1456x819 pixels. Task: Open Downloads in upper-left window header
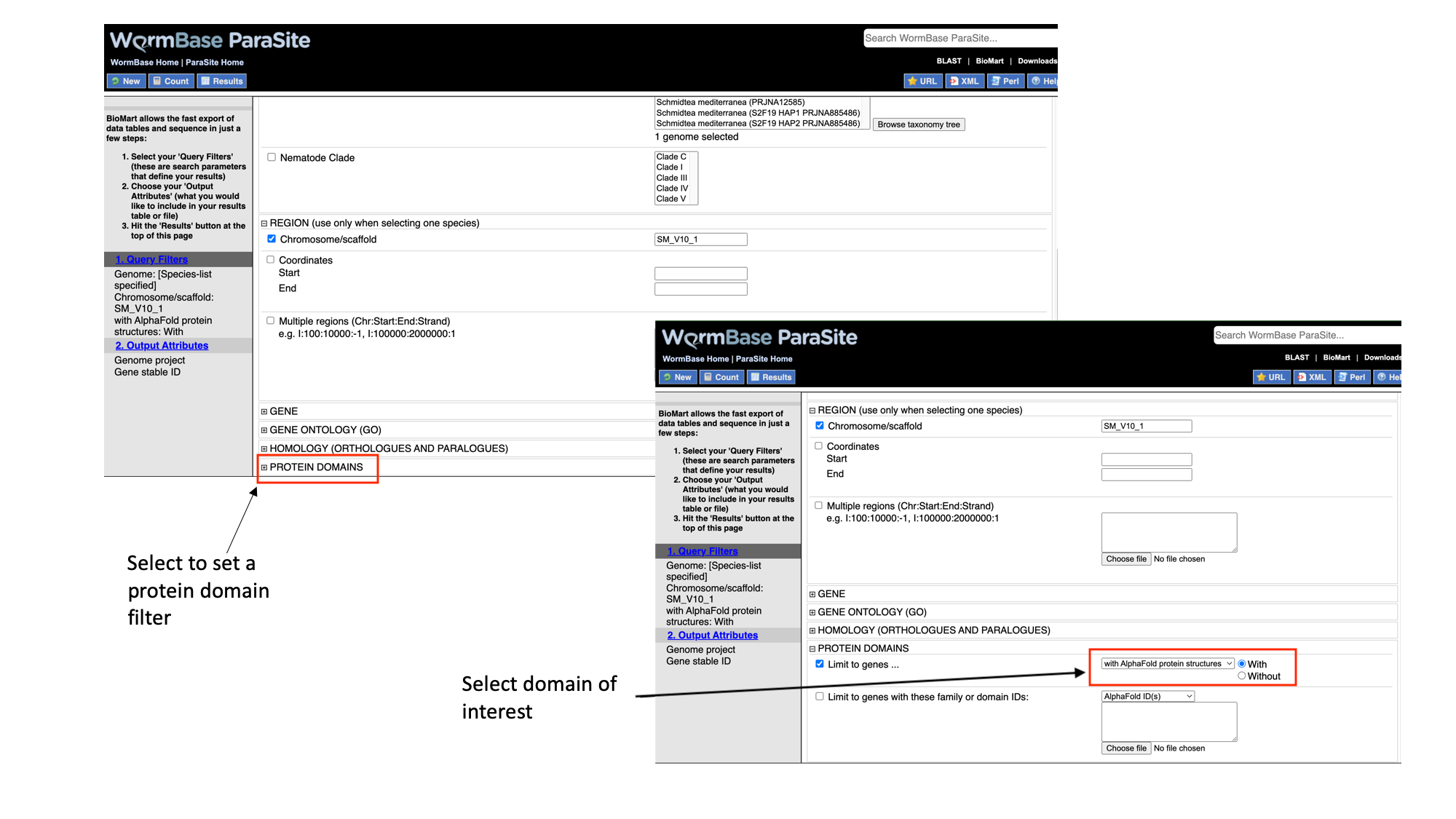coord(1037,61)
